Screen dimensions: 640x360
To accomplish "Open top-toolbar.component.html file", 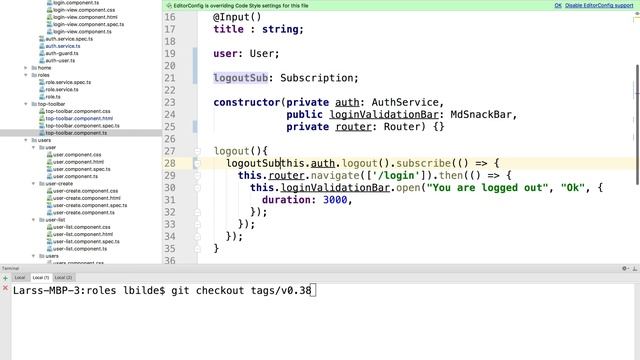I will [76, 118].
